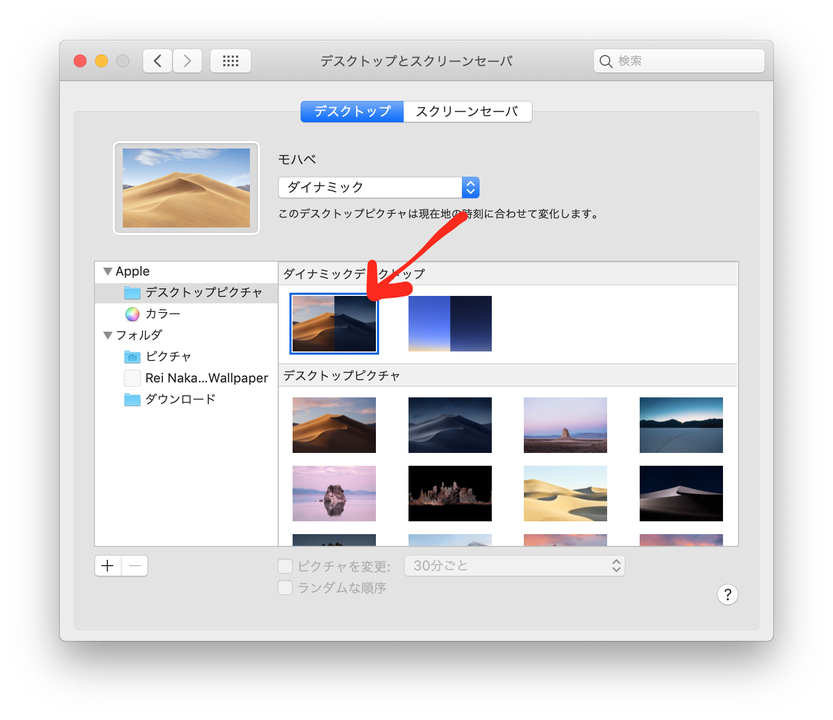Select カラー in the sidebar
This screenshot has height=720, width=833.
tap(186, 314)
